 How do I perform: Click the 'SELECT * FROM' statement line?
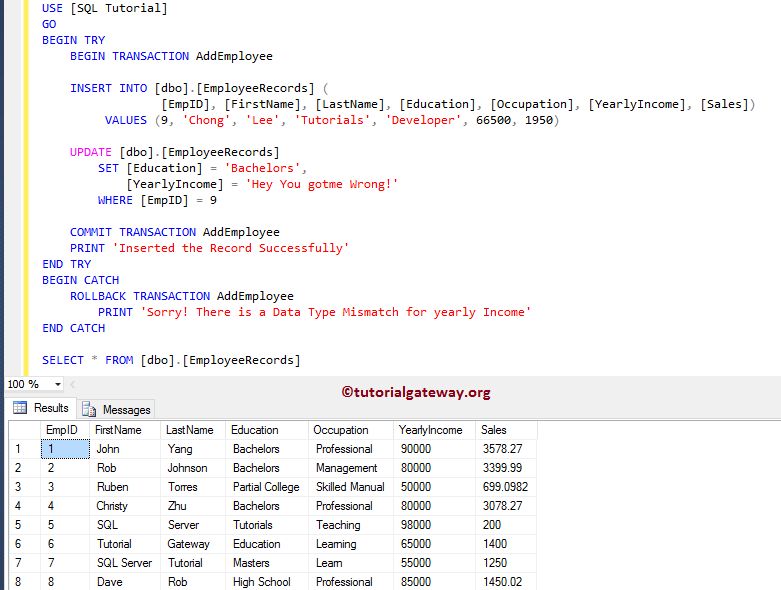[171, 360]
